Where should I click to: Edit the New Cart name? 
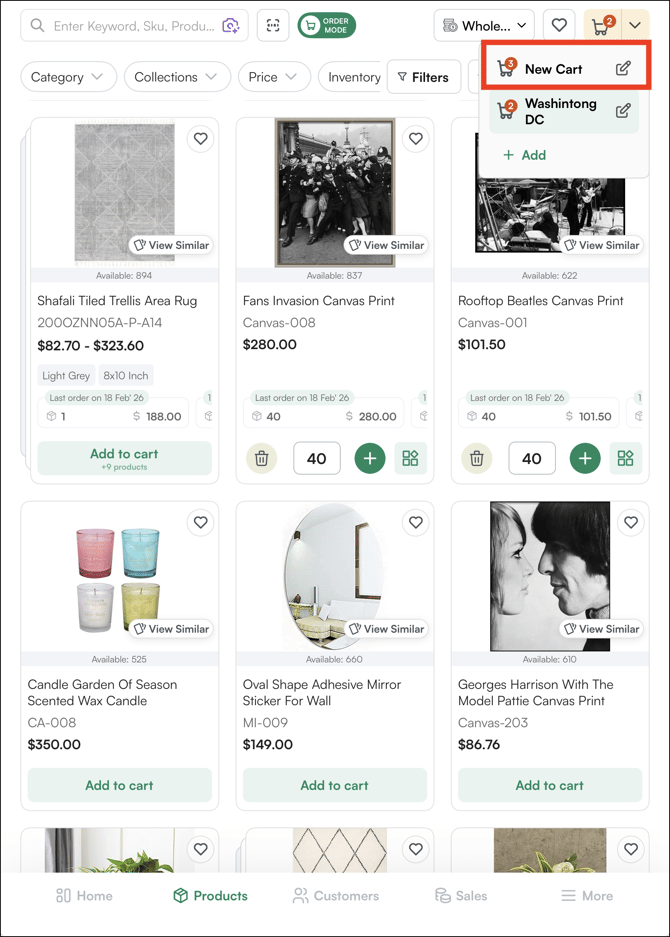click(623, 69)
